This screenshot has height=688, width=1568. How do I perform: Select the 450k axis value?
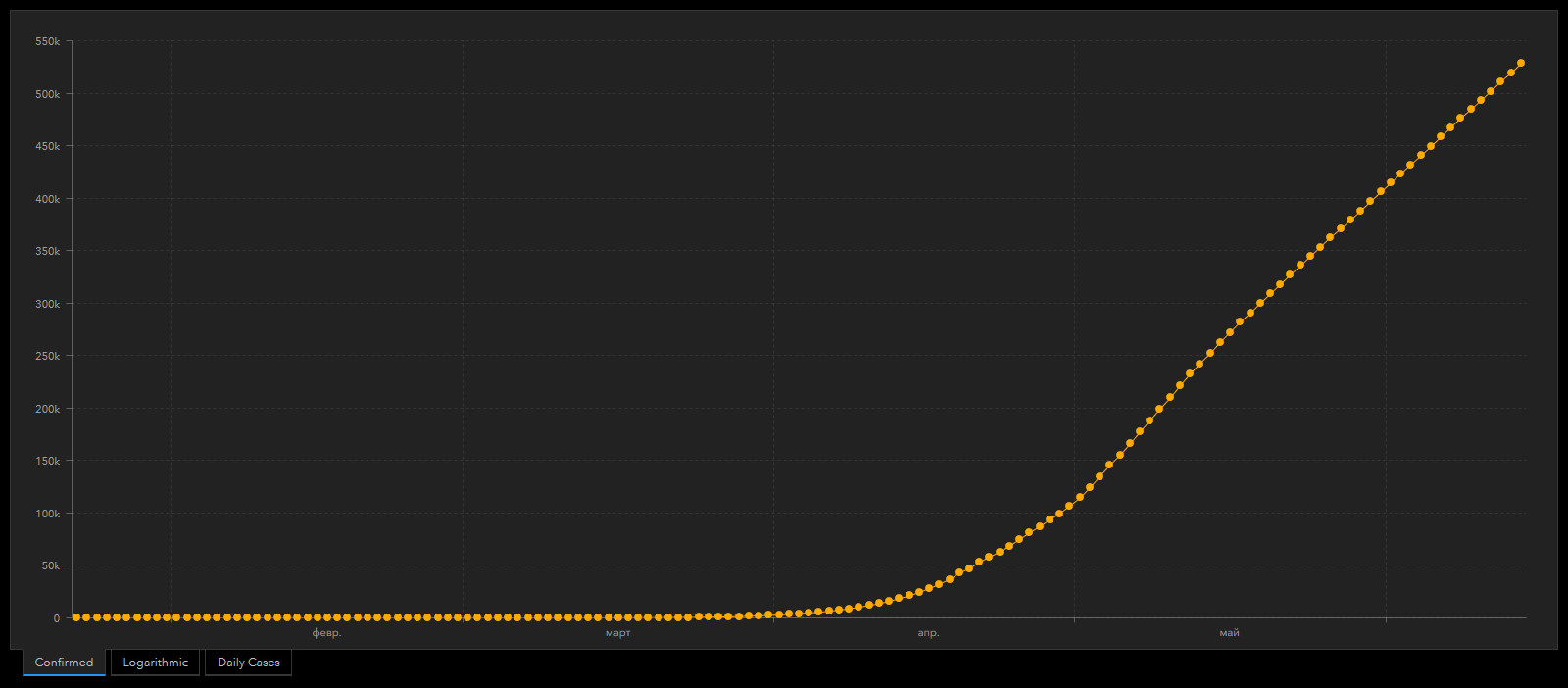[x=48, y=147]
